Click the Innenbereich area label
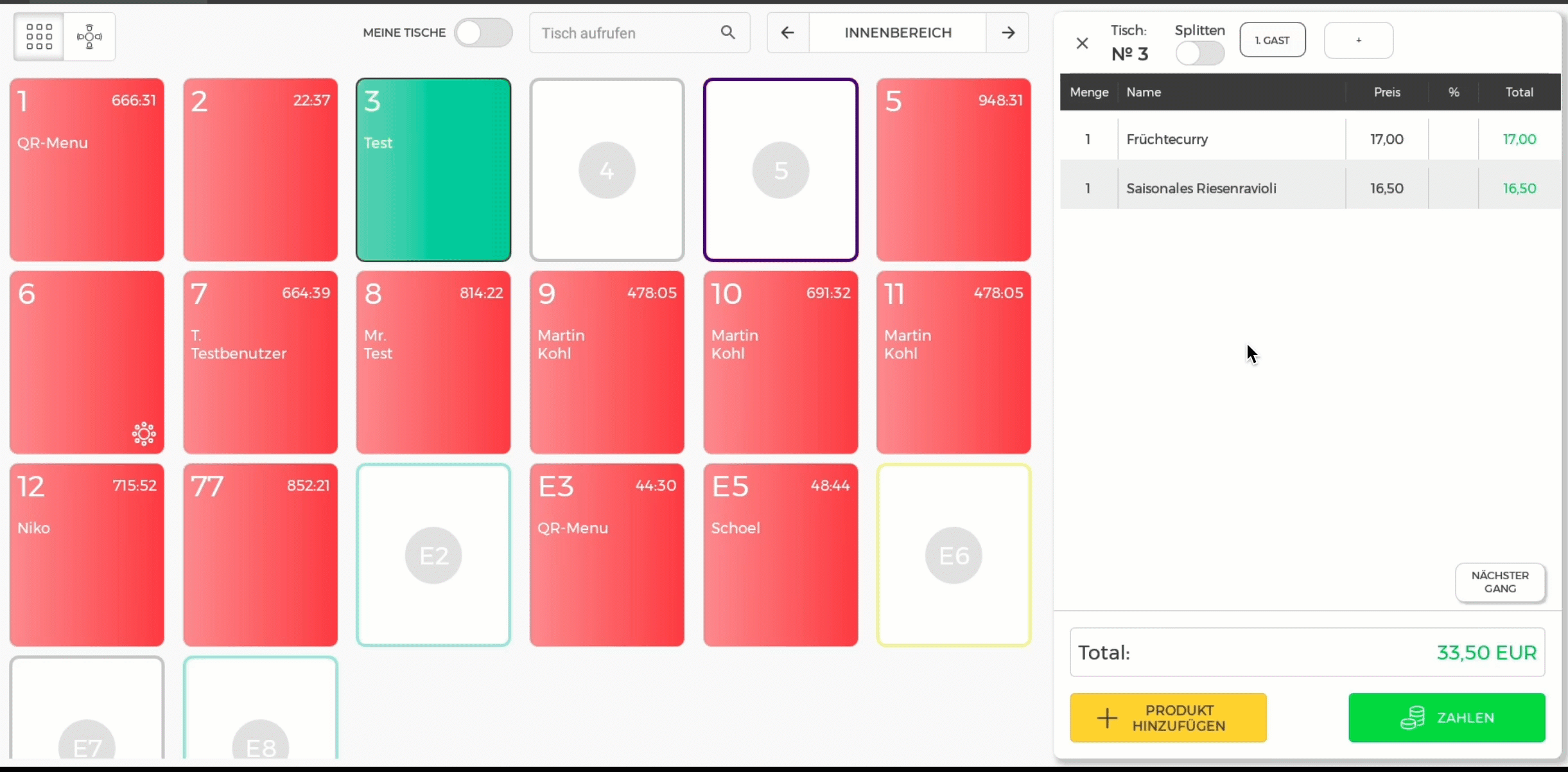 (898, 33)
